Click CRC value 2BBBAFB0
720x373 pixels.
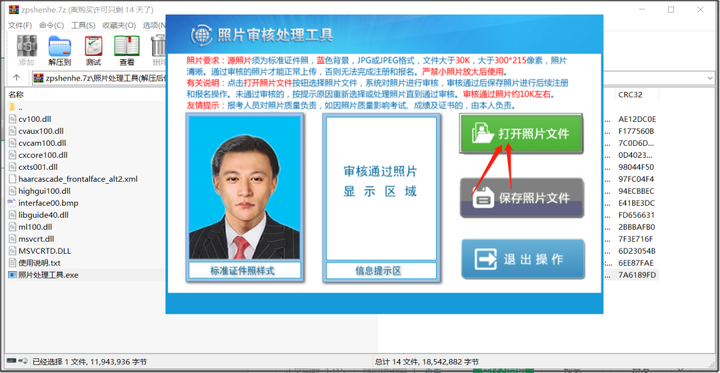(637, 226)
